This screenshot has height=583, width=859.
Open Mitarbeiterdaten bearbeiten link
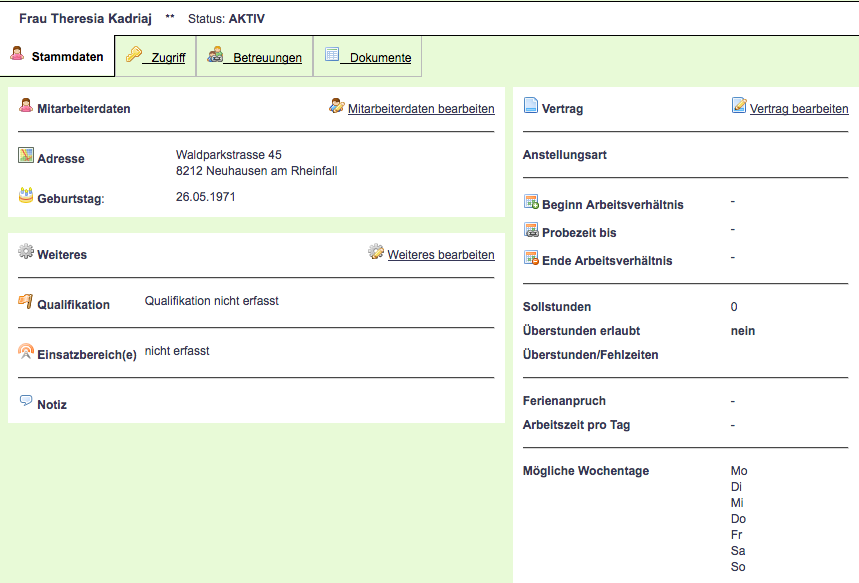tap(421, 108)
